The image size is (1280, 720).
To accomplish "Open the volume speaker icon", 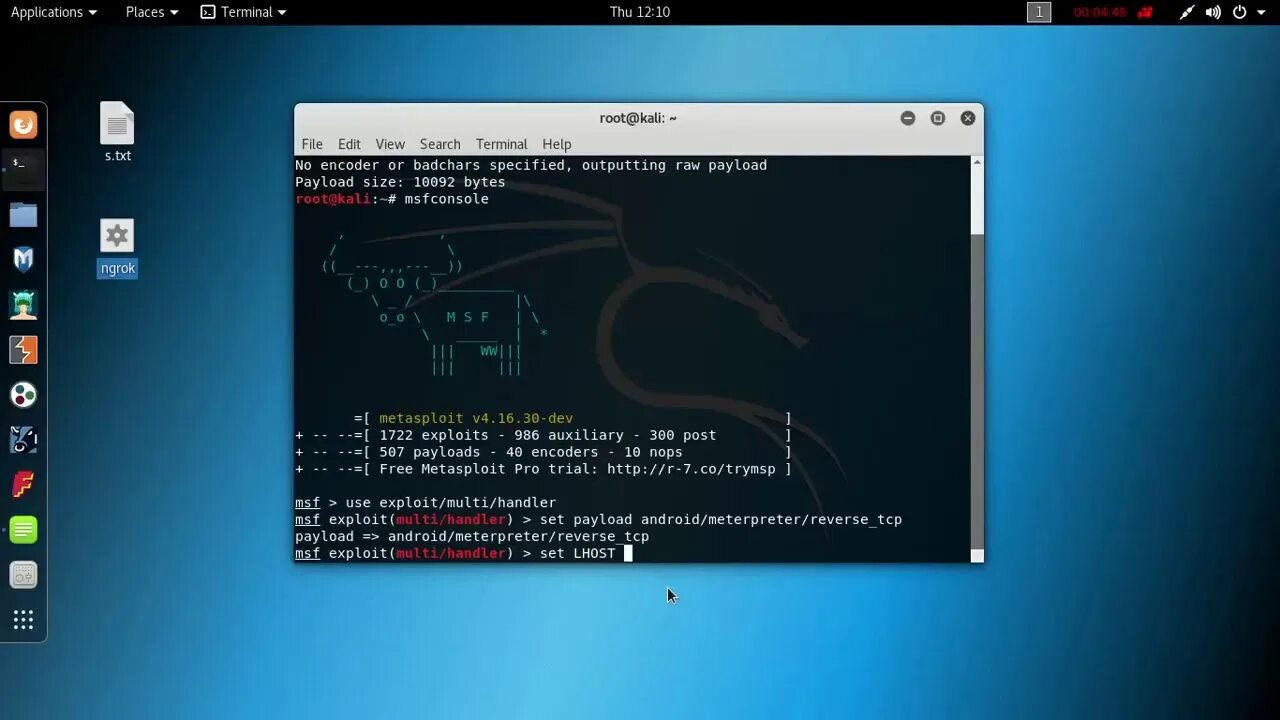I will click(1213, 12).
